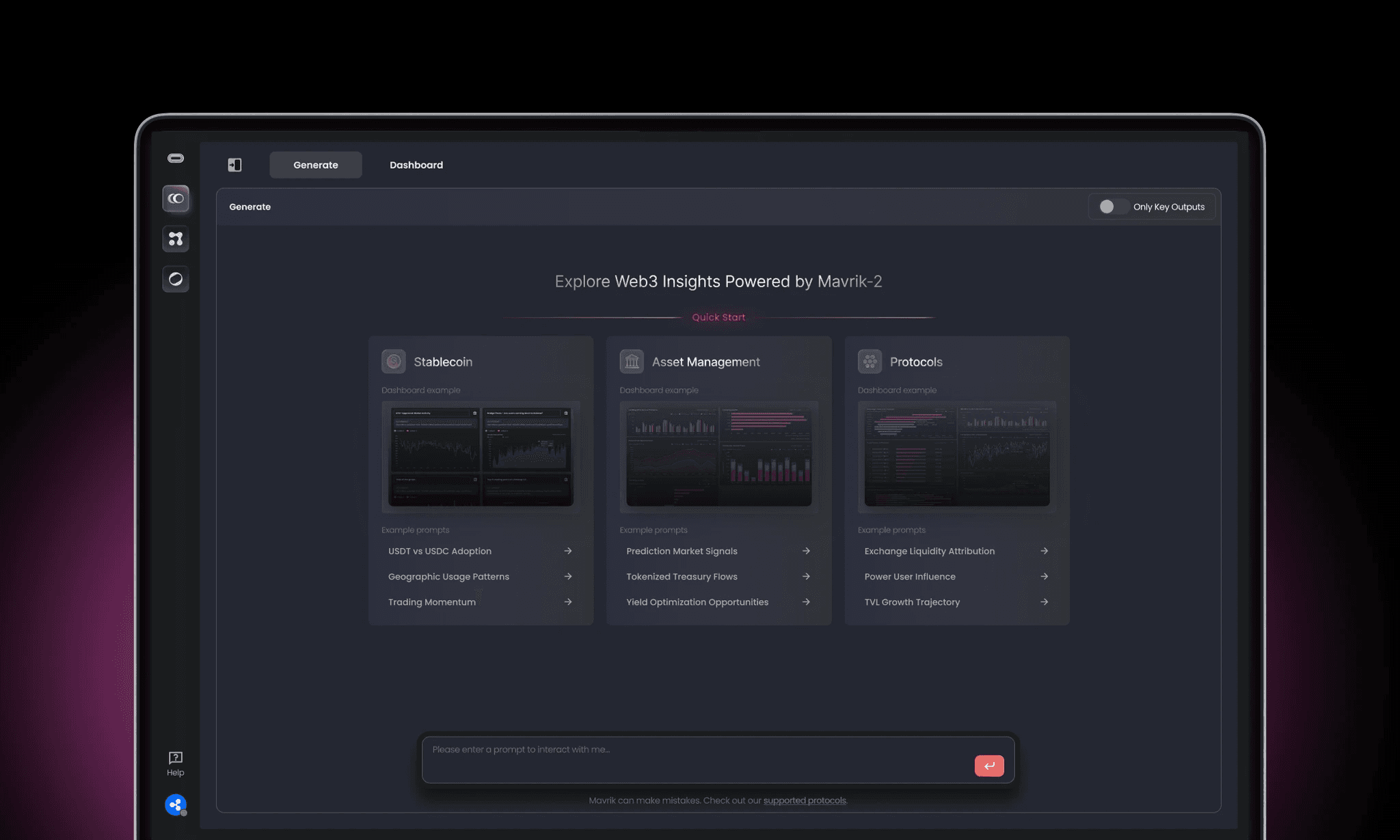Switch to the Dashboard tab
Screen dimensions: 1400x840
point(416,165)
